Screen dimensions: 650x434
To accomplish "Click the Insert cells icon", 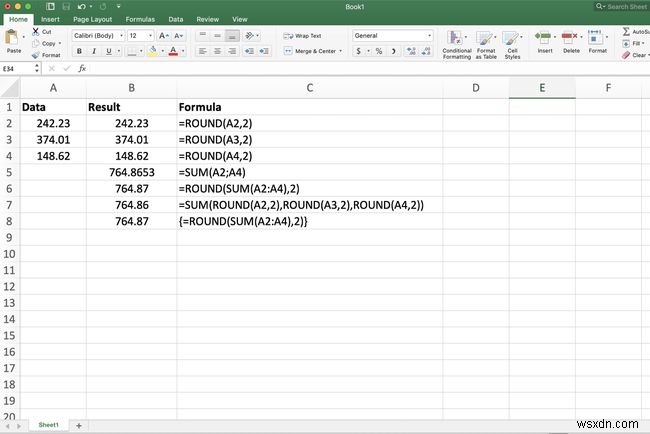I will tap(543, 37).
